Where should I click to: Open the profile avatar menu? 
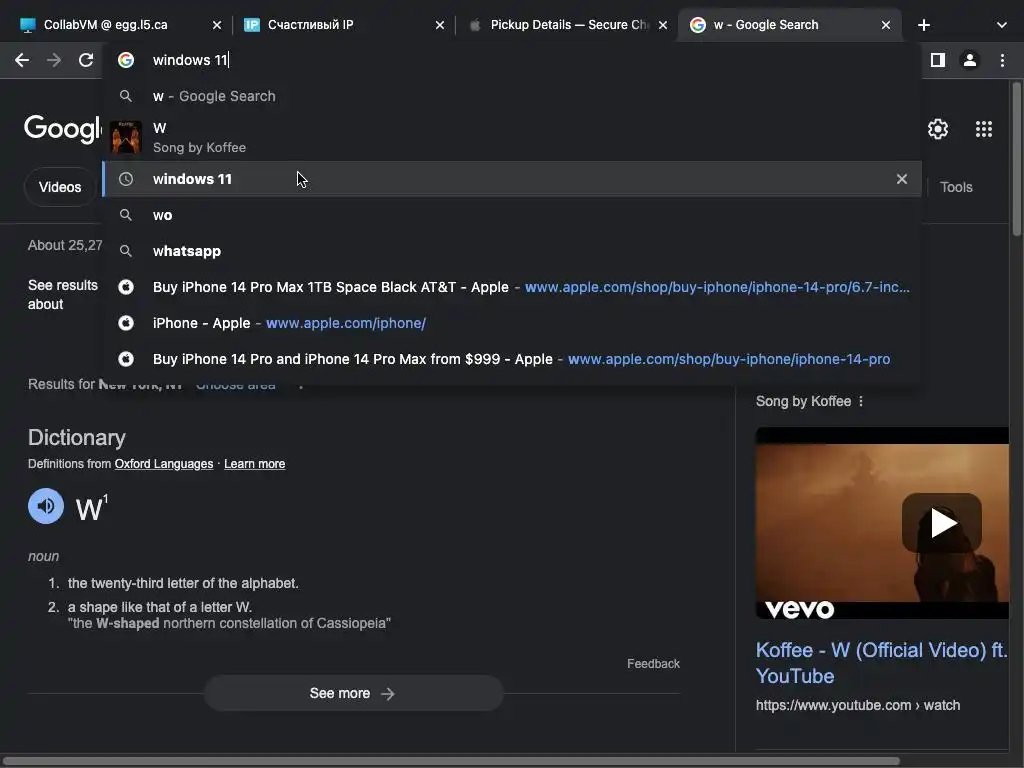pos(970,60)
